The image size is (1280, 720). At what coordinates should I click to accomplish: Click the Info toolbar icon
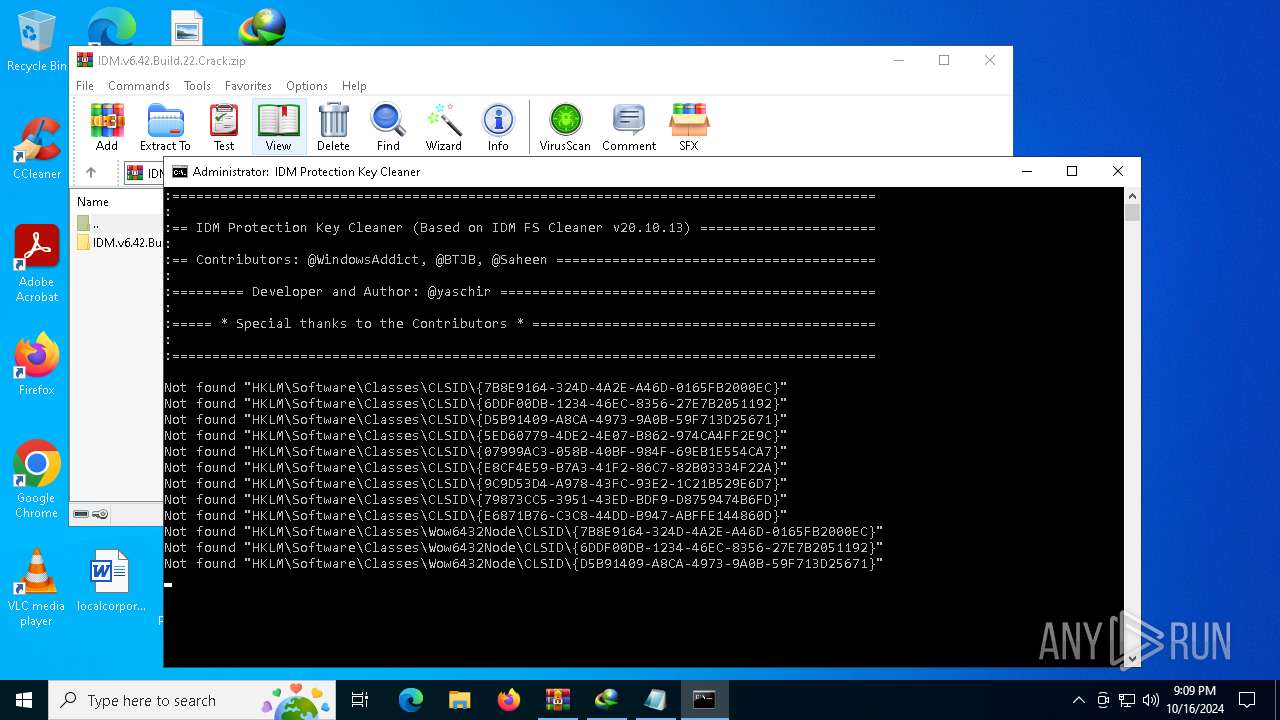coord(498,127)
